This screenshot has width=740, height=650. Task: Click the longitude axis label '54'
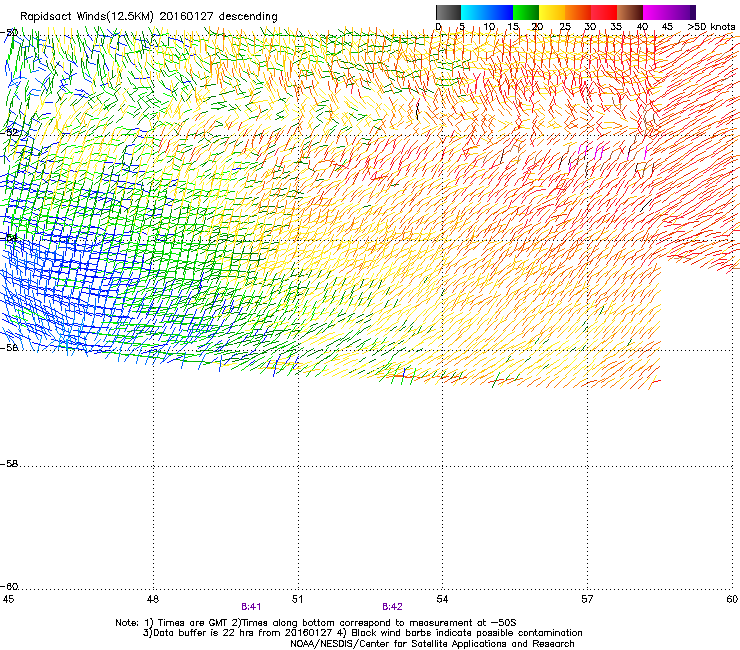point(442,599)
